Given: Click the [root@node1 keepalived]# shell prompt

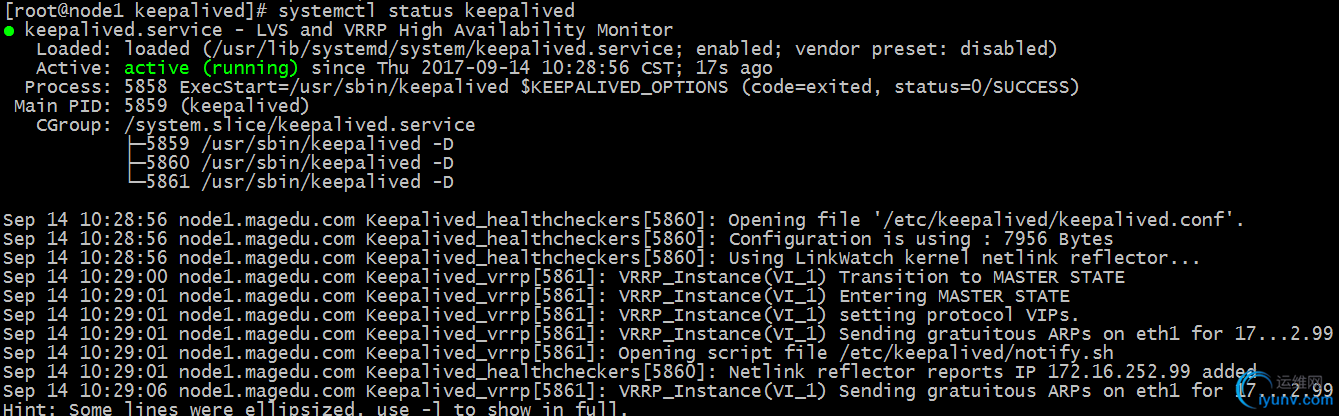Looking at the screenshot, I should 136,11.
